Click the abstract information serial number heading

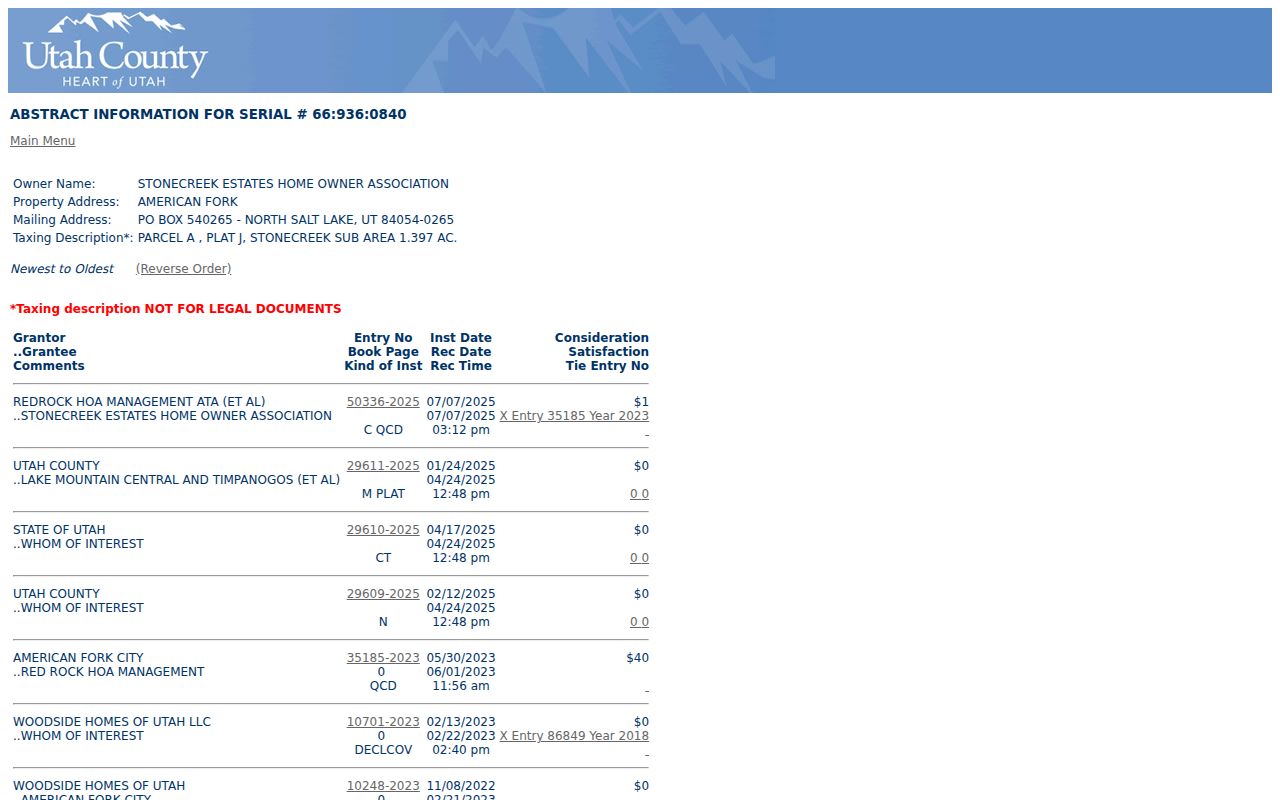pos(208,114)
